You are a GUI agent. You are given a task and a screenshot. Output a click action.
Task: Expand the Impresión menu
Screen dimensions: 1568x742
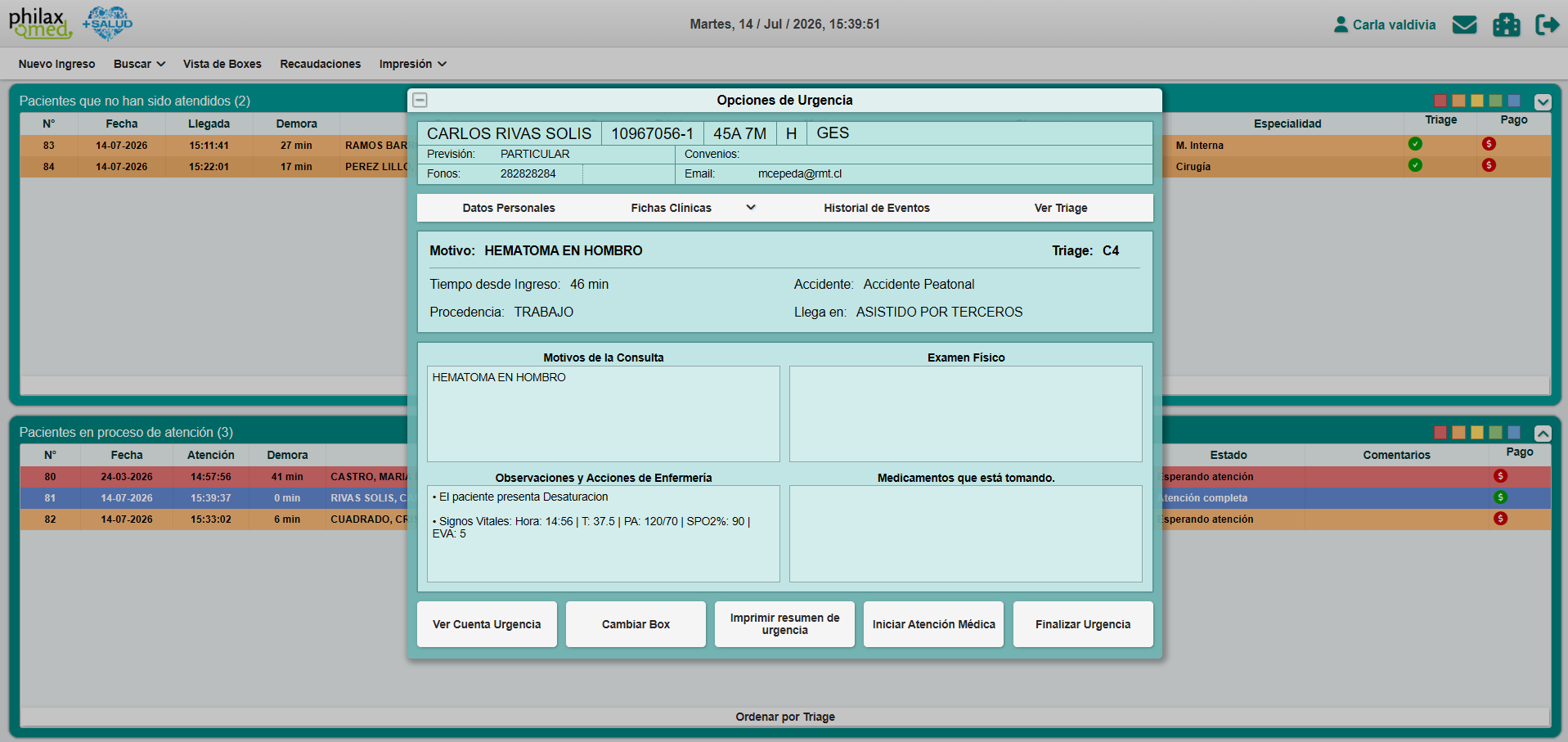tap(412, 64)
